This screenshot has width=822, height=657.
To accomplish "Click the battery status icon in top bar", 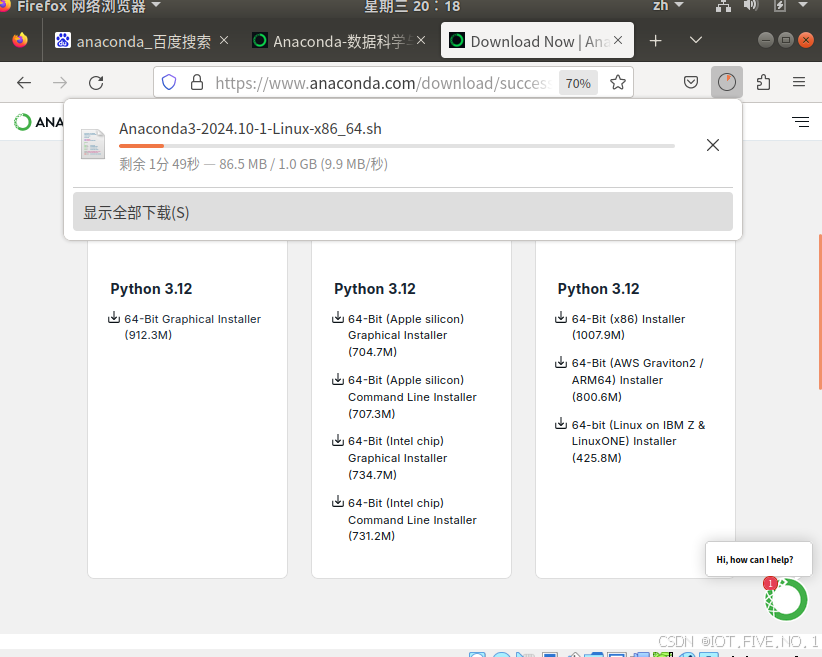I will (780, 6).
